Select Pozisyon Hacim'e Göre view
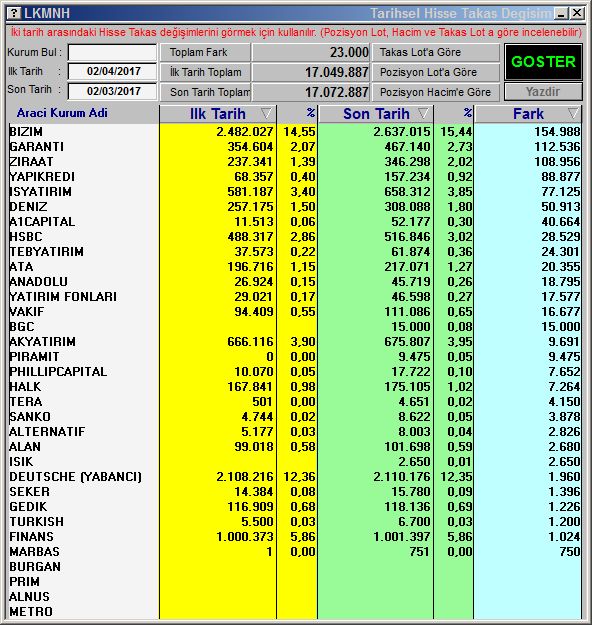Image resolution: width=592 pixels, height=625 pixels. 435,92
